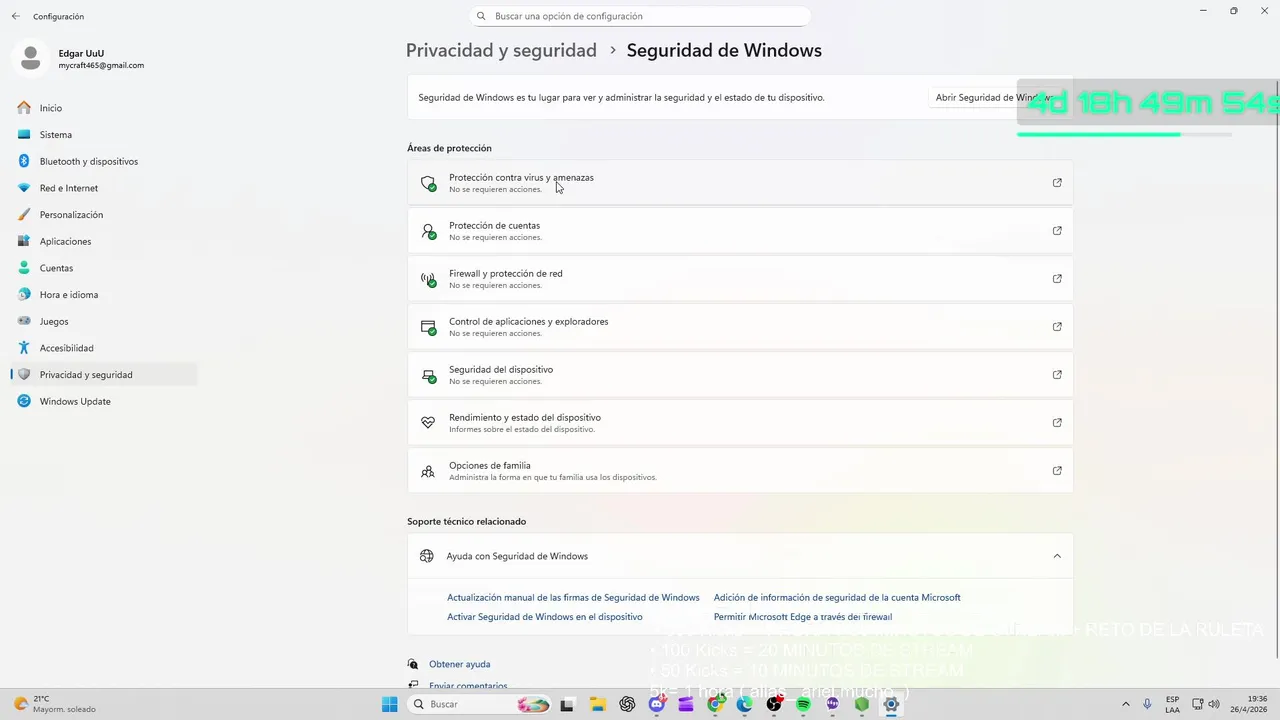
Task: Open Personalización settings
Action: [x=104, y=214]
